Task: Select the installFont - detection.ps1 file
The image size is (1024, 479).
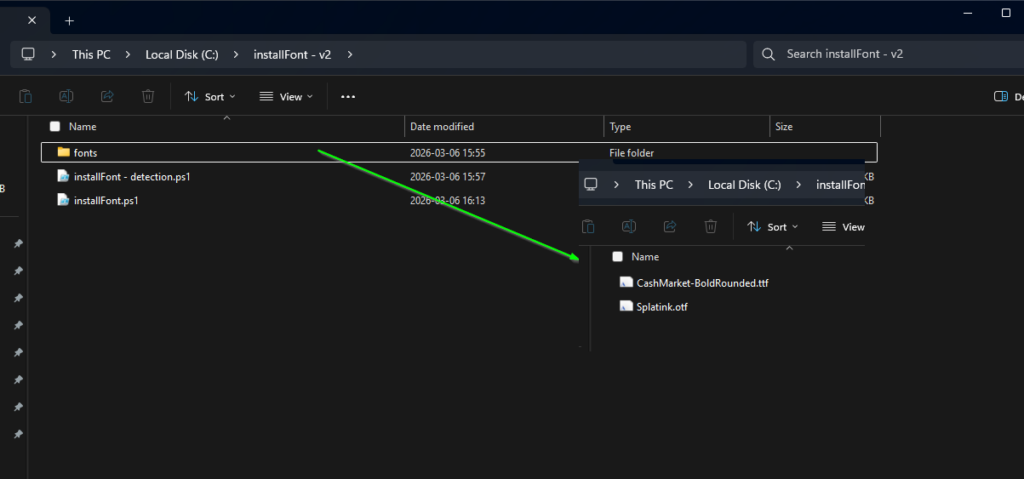Action: pyautogui.click(x=131, y=176)
